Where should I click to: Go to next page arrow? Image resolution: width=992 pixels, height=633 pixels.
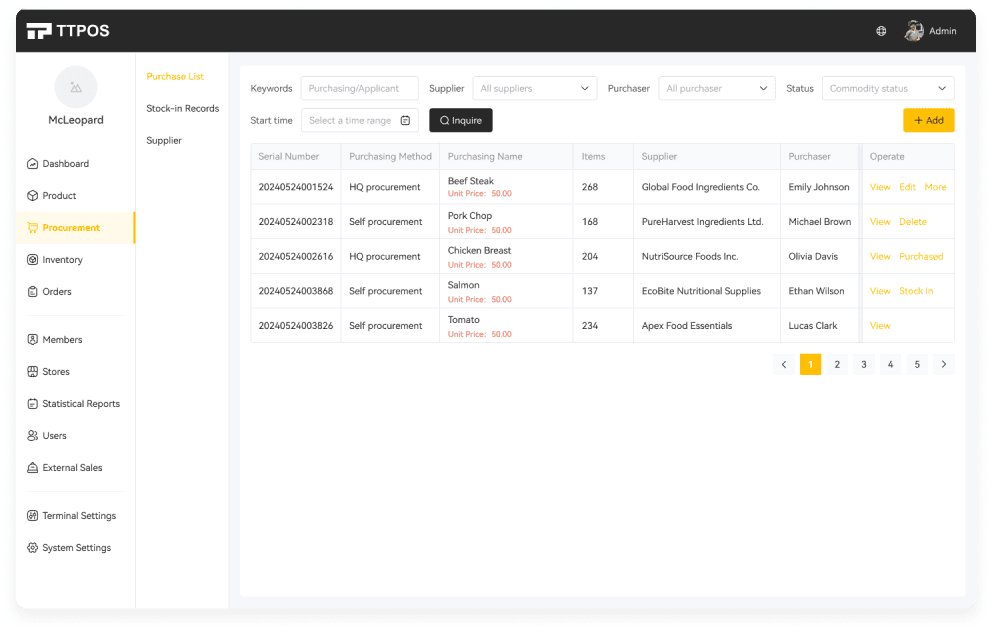point(944,364)
